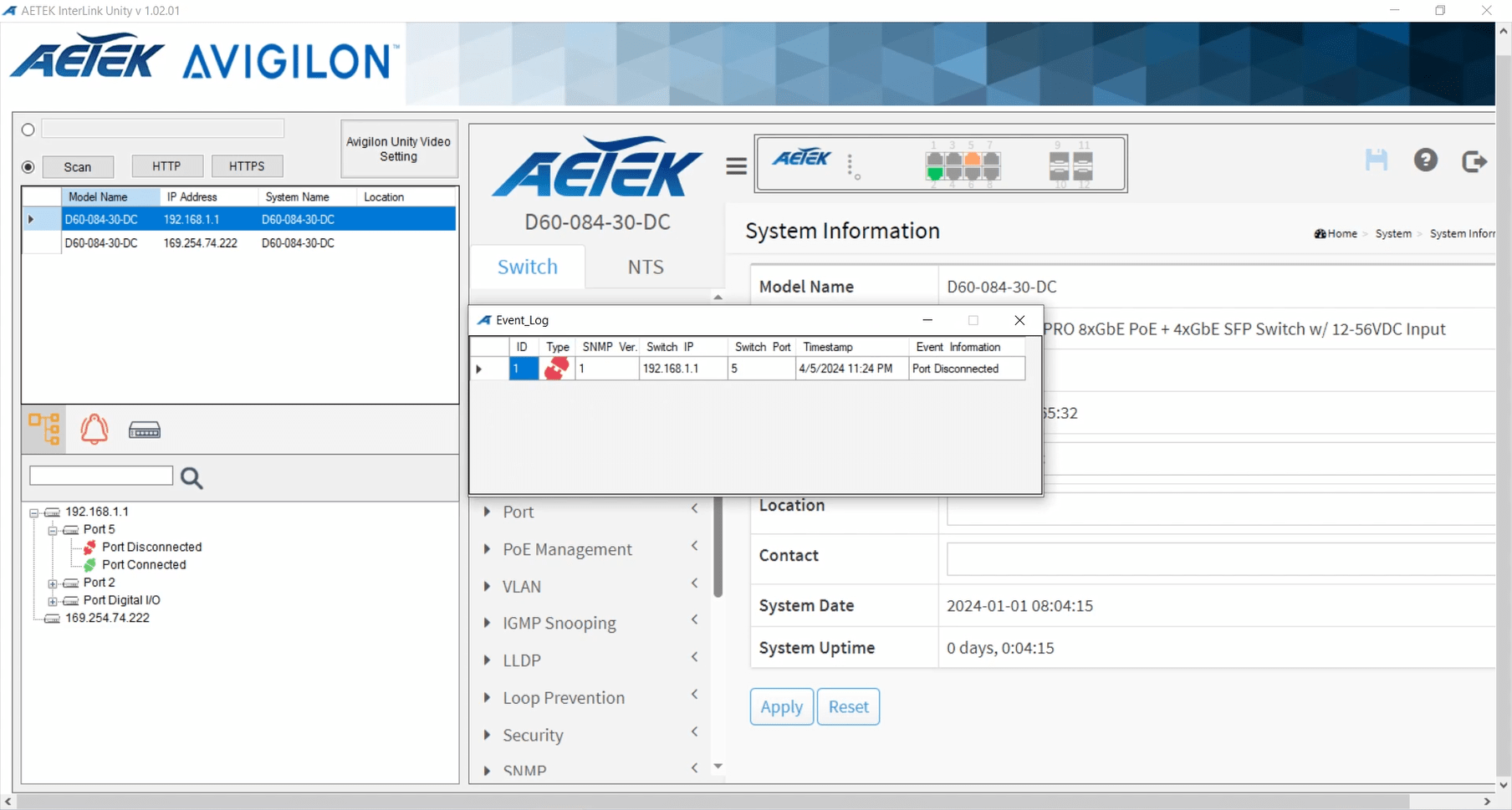Open the network topology tree icon
The width and height of the screenshot is (1512, 810).
[x=44, y=429]
